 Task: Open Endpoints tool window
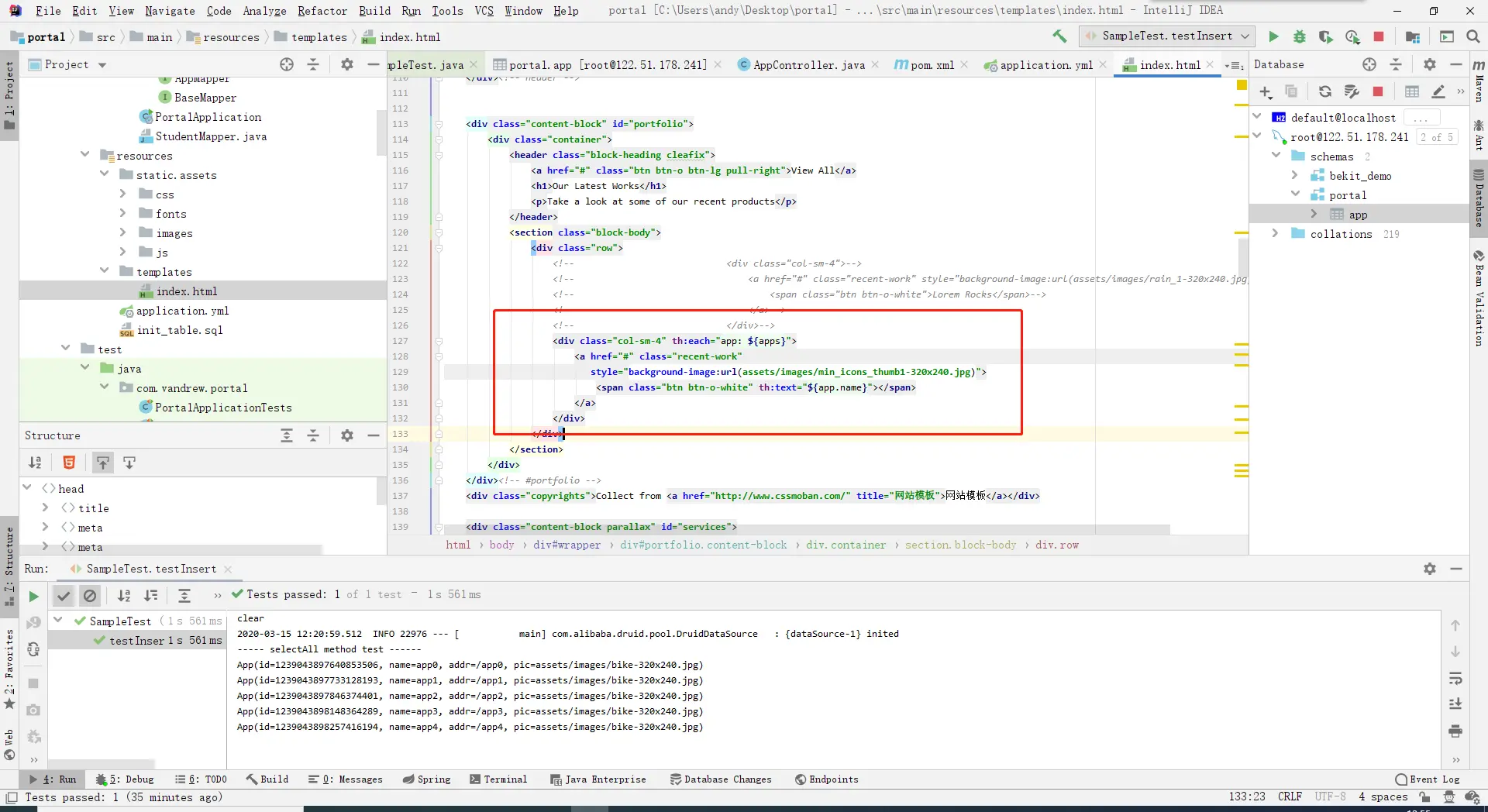tap(826, 779)
